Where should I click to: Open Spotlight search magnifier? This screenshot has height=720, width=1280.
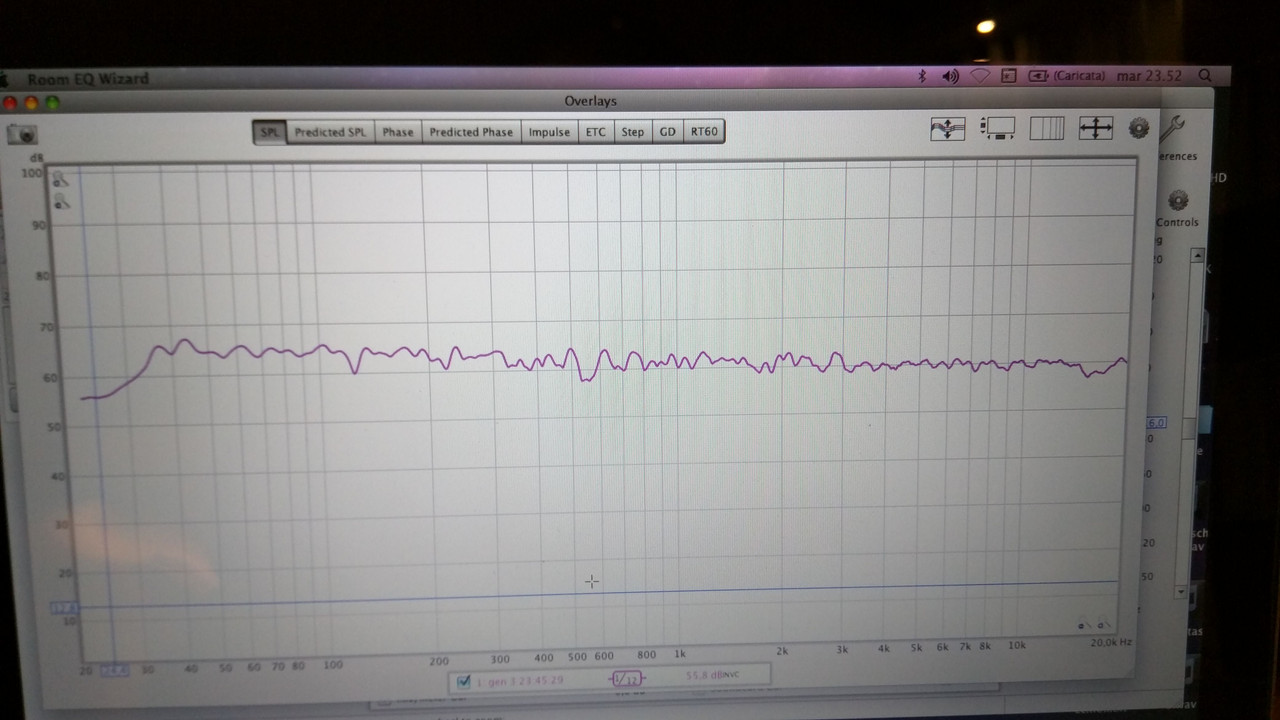[x=1204, y=75]
